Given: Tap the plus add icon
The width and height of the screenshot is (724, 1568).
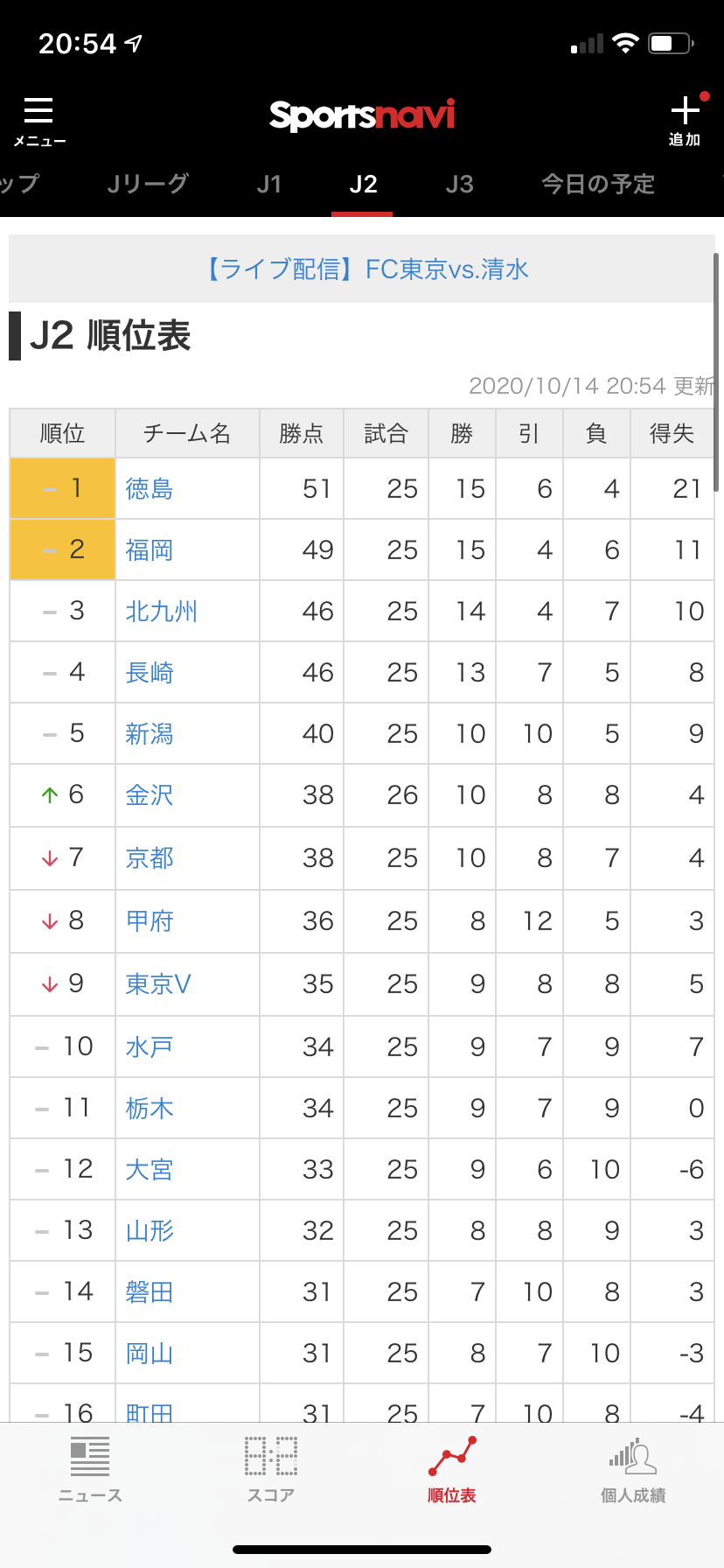Looking at the screenshot, I should click(685, 111).
